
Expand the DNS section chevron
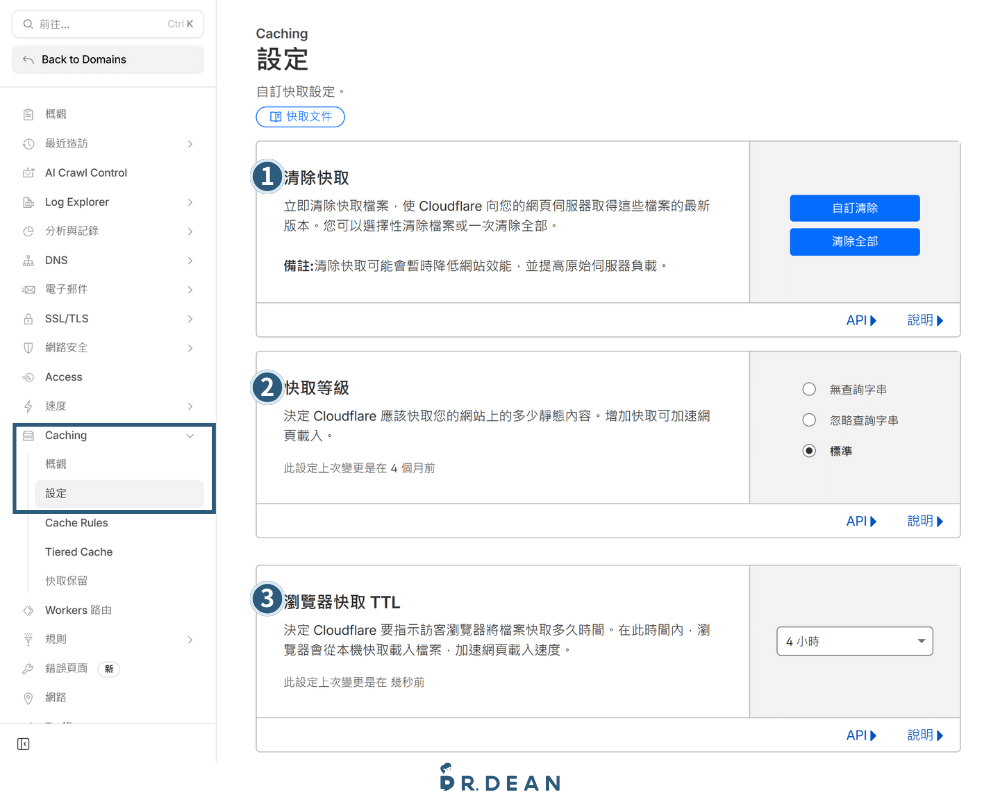coord(190,261)
